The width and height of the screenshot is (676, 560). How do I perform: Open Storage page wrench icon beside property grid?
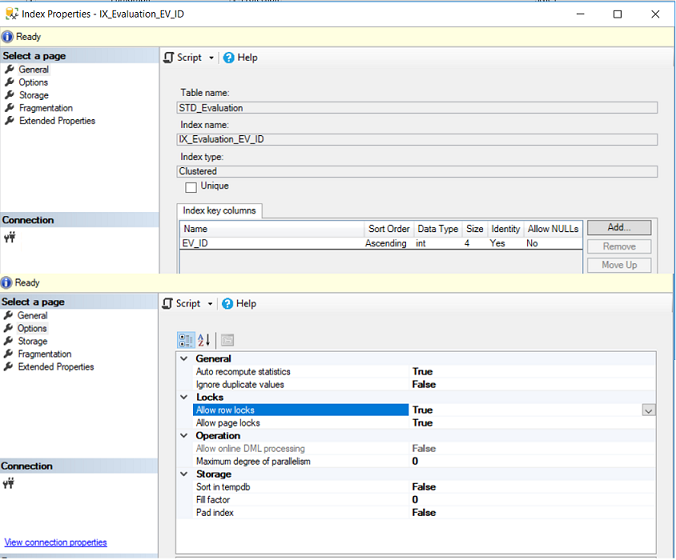pyautogui.click(x=10, y=341)
